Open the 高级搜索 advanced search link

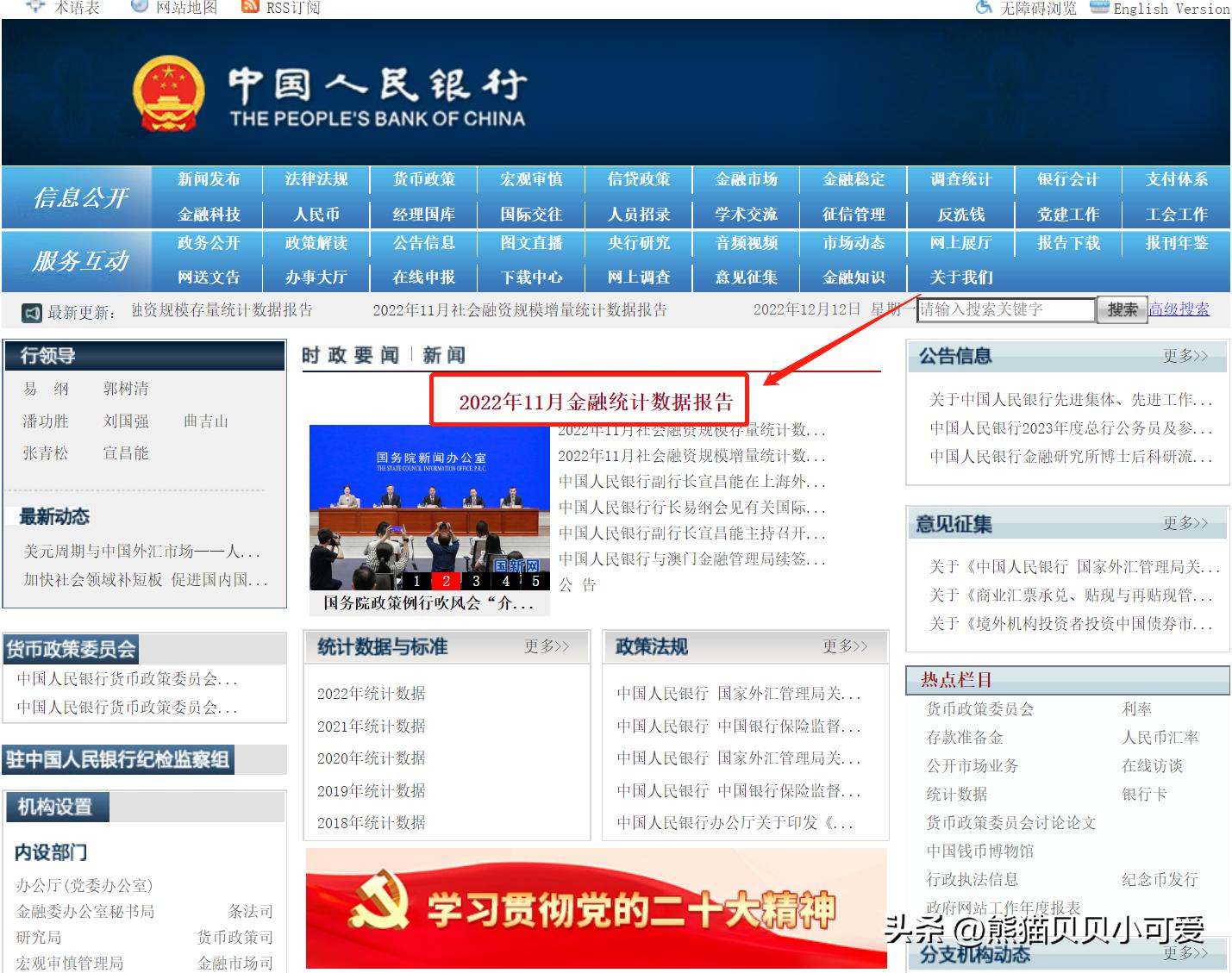(1178, 309)
